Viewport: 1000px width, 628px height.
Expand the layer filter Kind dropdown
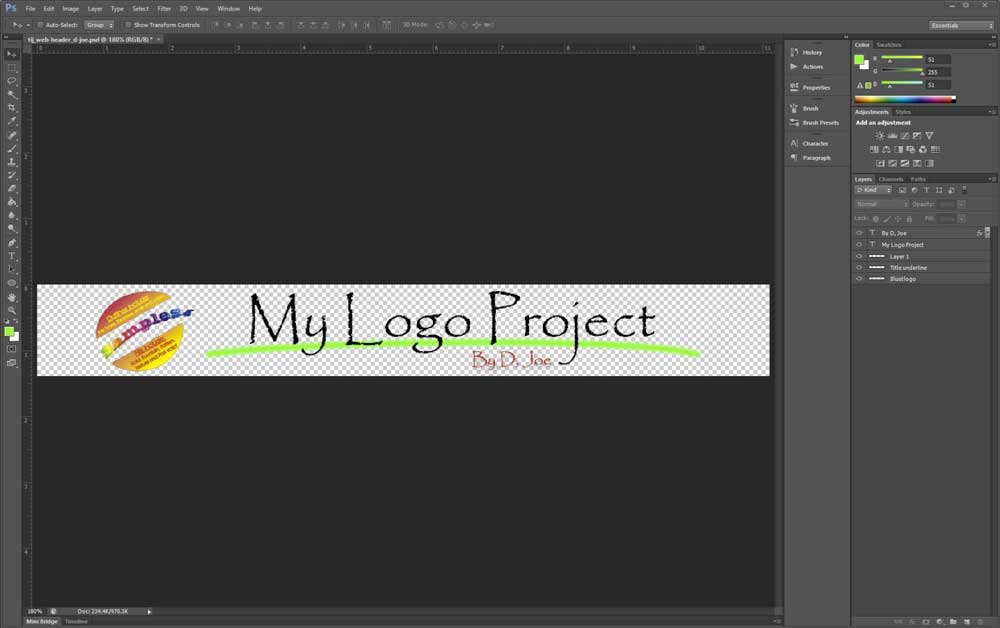coord(874,190)
